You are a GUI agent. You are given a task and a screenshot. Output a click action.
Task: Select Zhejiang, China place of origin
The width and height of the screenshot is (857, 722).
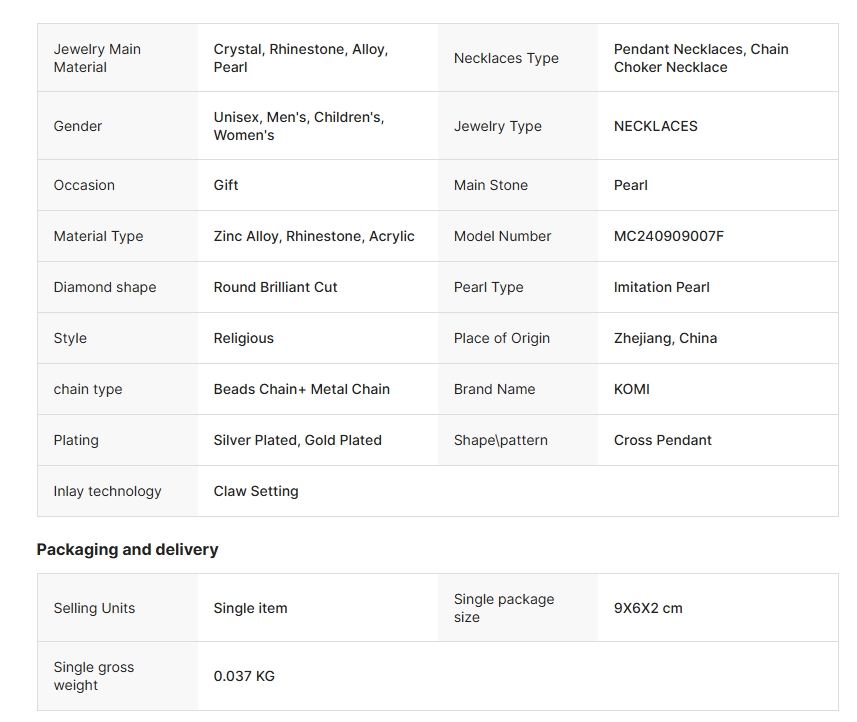click(665, 338)
